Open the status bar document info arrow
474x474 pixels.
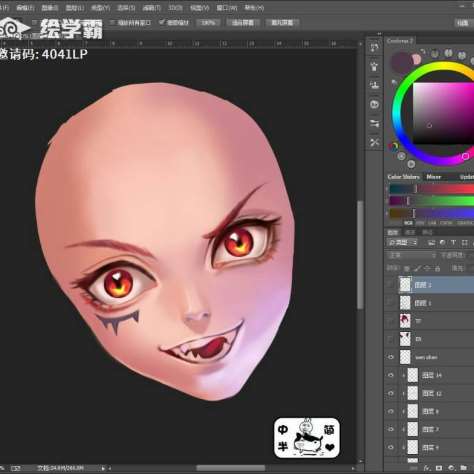pos(103,468)
